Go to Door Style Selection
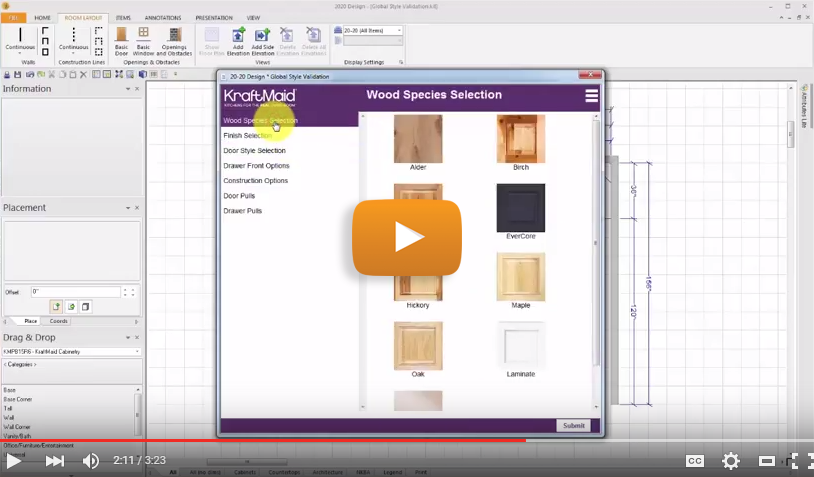Screen dimensions: 814x477 coord(254,151)
